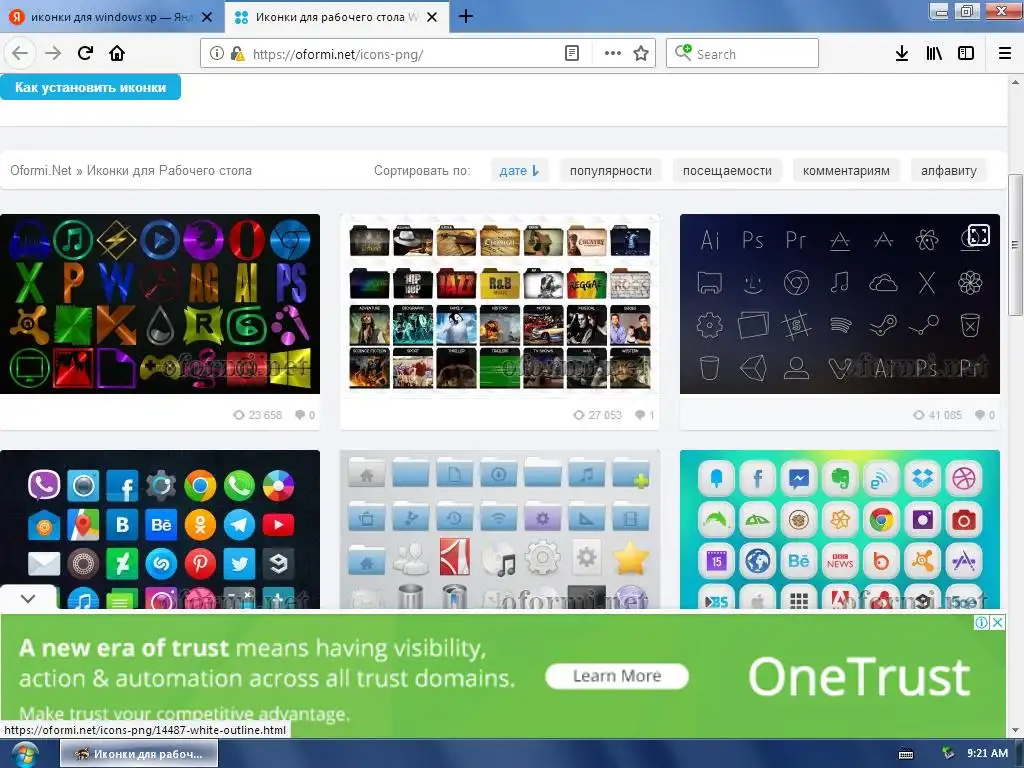The height and width of the screenshot is (768, 1024).
Task: Toggle reader view in the address bar
Action: [571, 54]
